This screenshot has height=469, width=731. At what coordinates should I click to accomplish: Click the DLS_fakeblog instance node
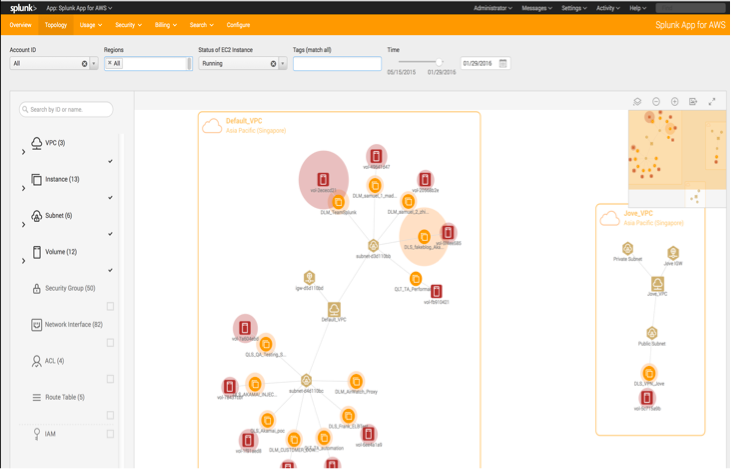click(424, 236)
